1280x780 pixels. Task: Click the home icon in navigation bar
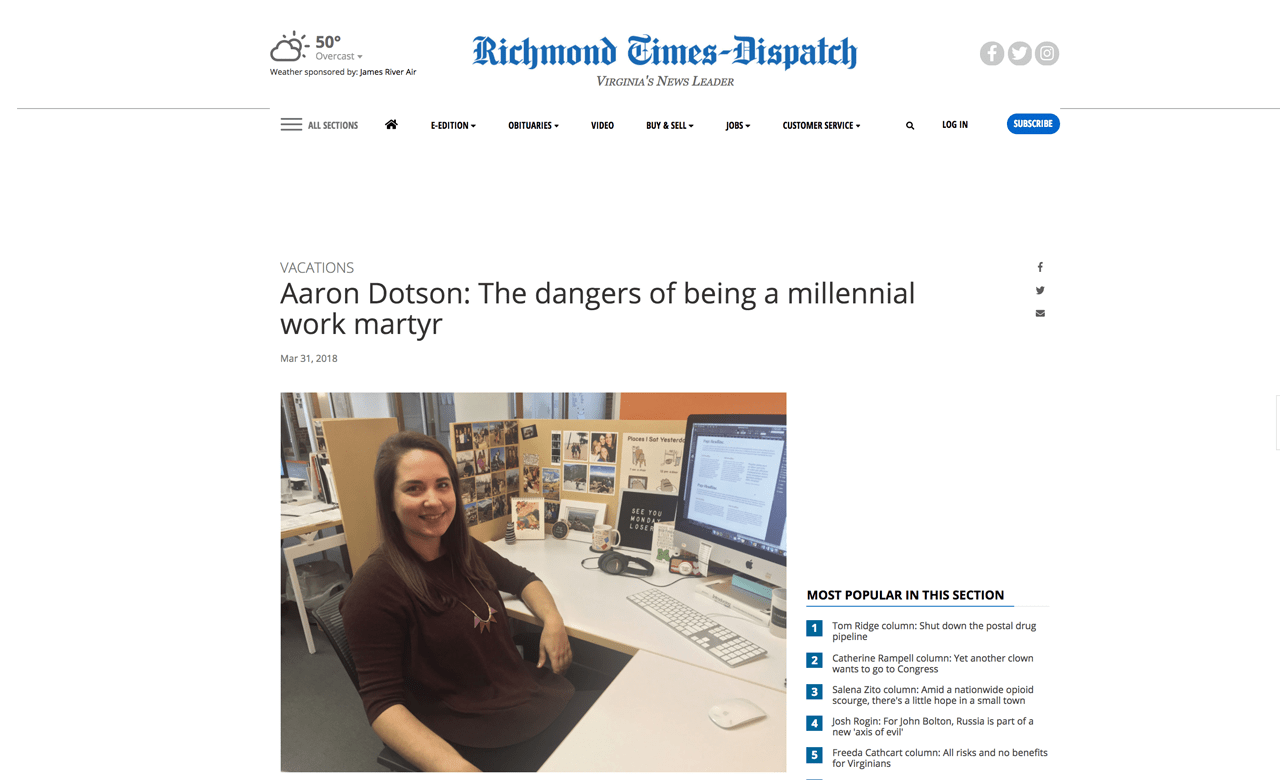click(x=391, y=125)
